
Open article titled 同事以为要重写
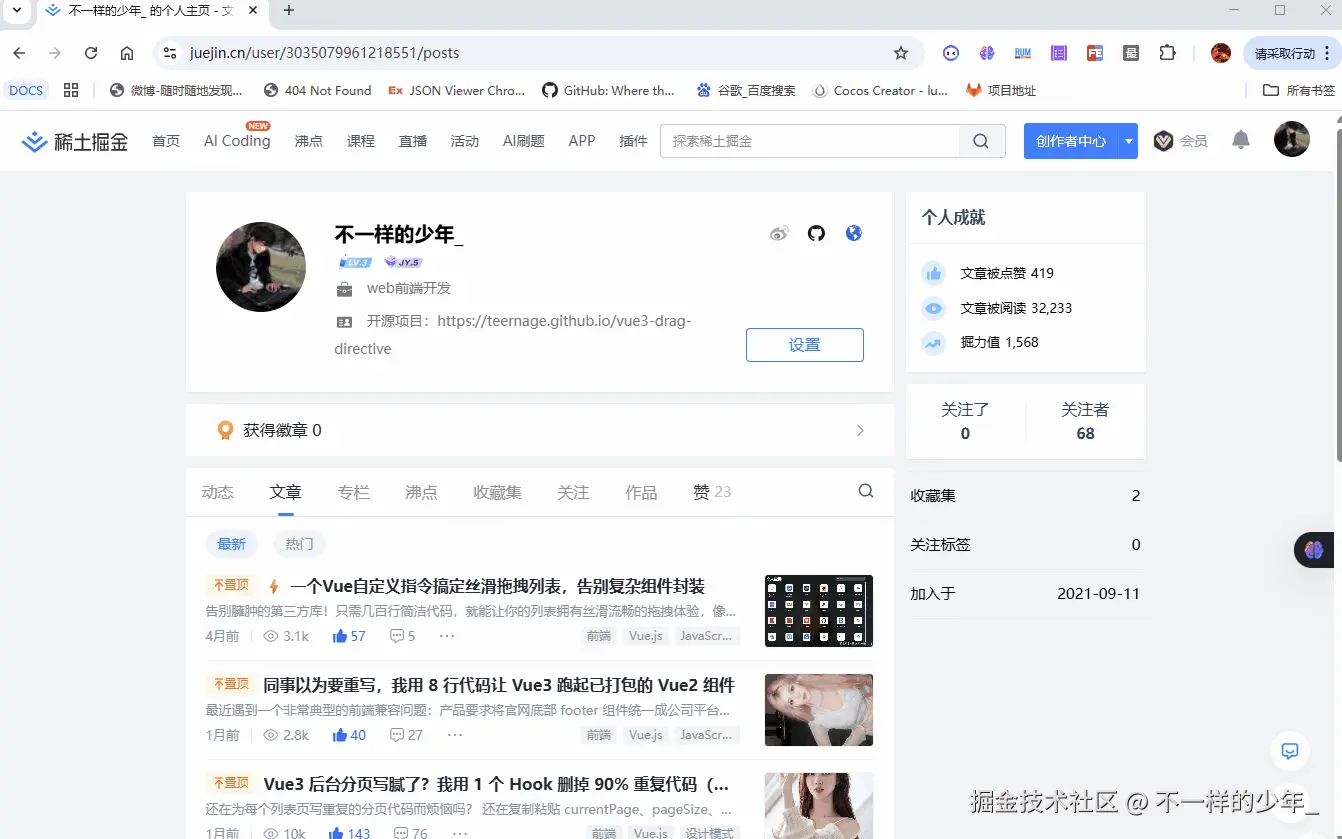499,685
